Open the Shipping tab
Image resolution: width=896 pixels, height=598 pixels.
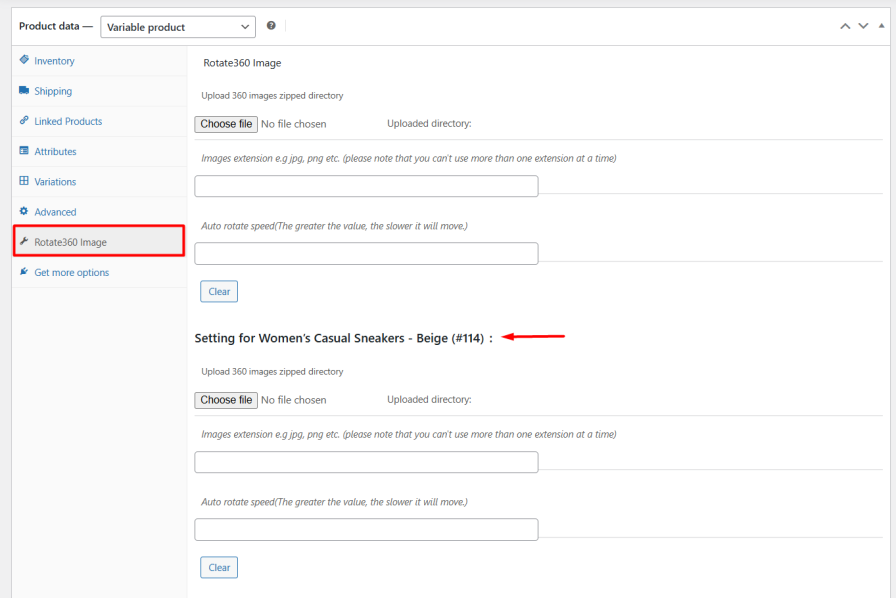(99, 91)
